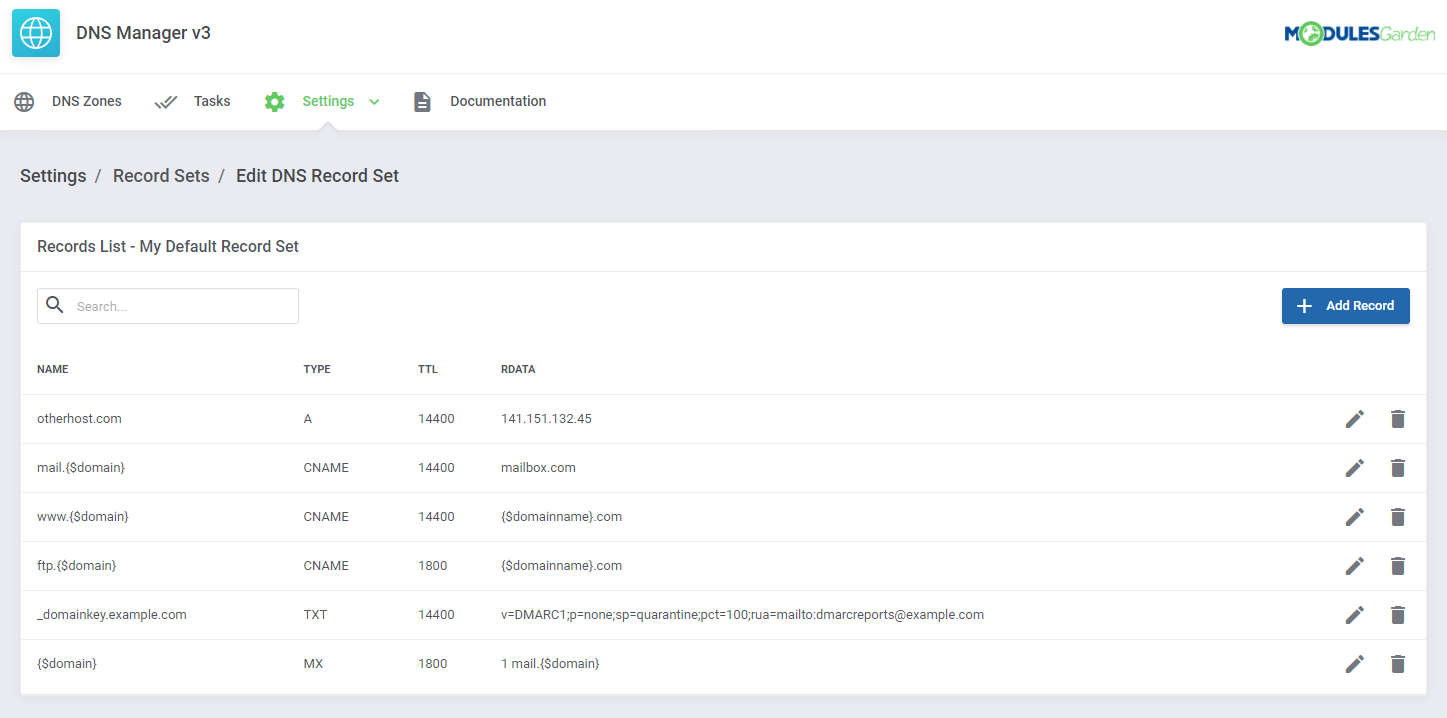Click Edit DNS Record Set breadcrumb
The image size is (1447, 718).
coord(317,176)
